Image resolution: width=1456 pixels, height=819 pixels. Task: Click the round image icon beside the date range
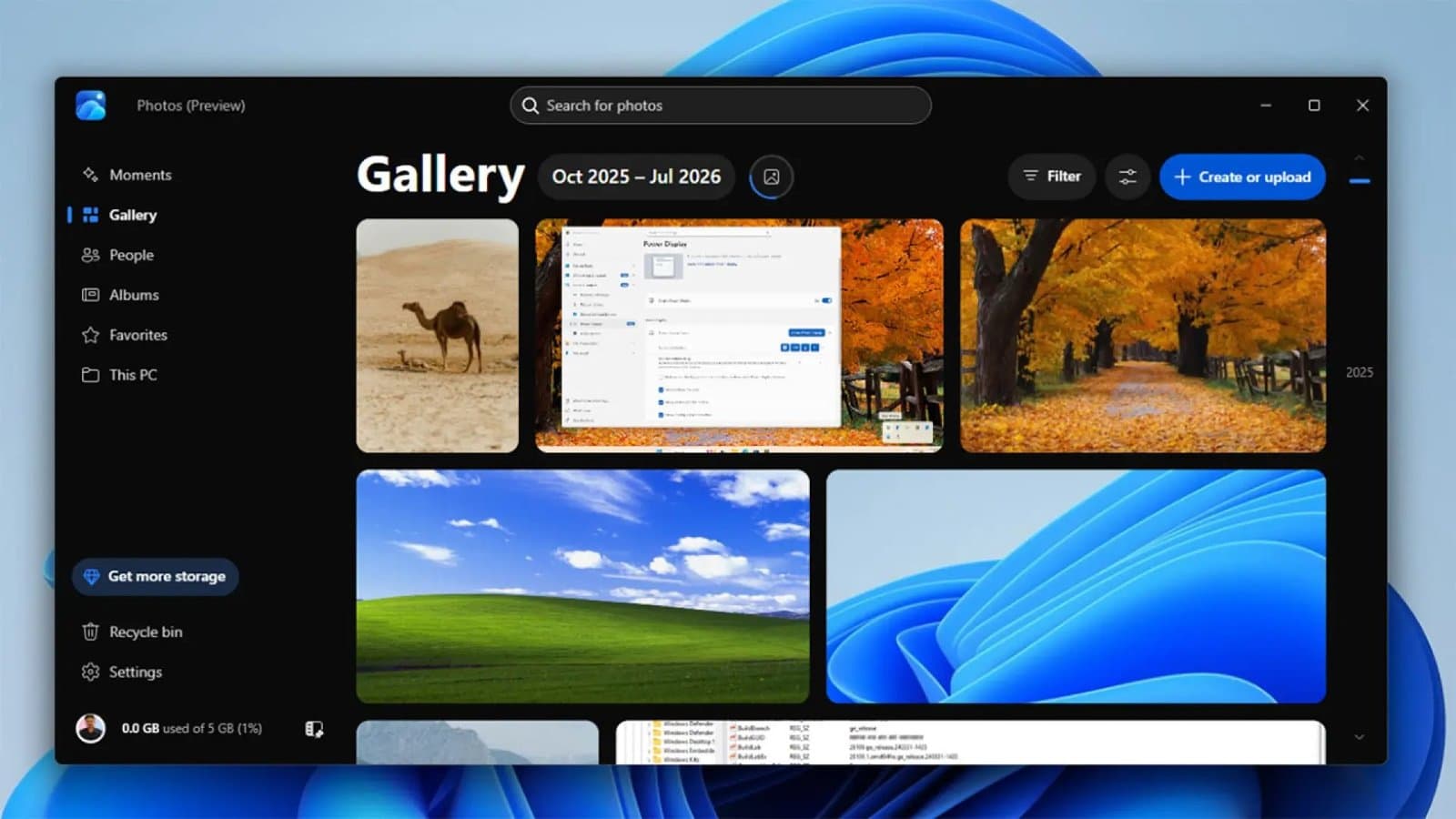click(x=771, y=177)
